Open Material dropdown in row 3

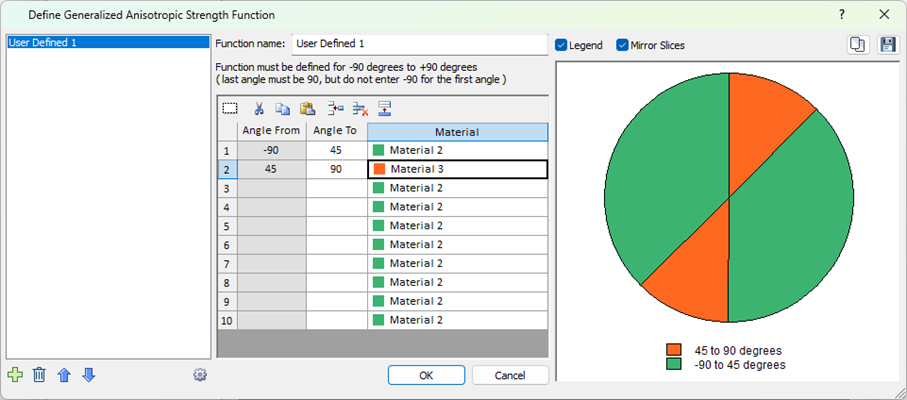pyautogui.click(x=458, y=188)
